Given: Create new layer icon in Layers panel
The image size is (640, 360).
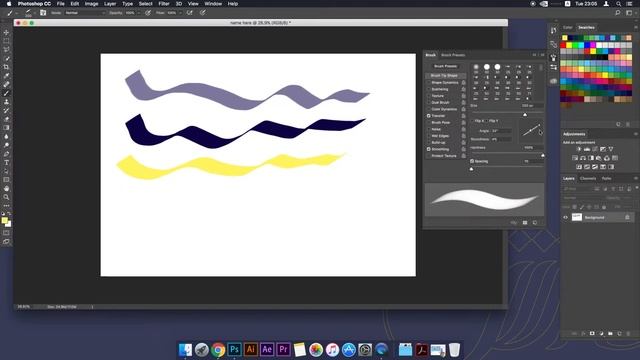Looking at the screenshot, I should (x=619, y=333).
